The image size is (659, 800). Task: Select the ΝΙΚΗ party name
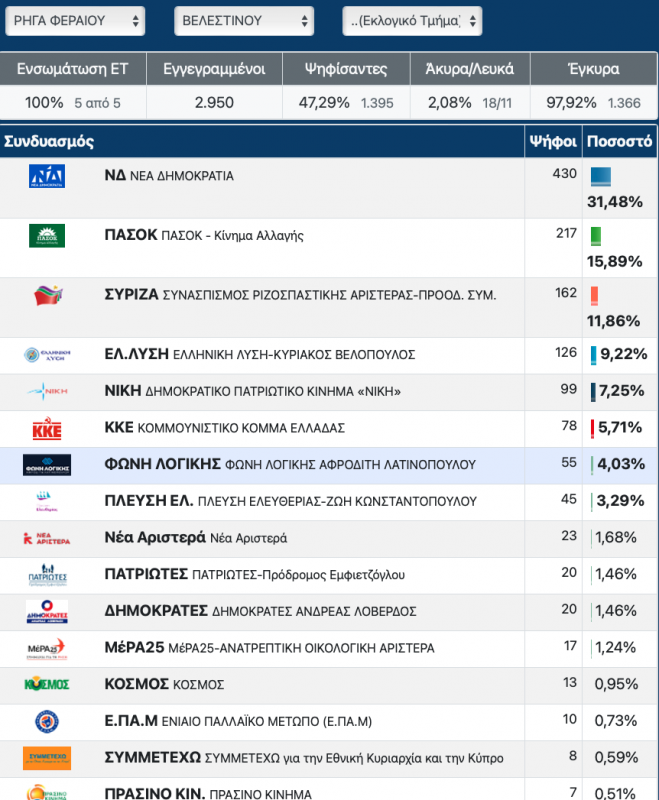click(252, 391)
